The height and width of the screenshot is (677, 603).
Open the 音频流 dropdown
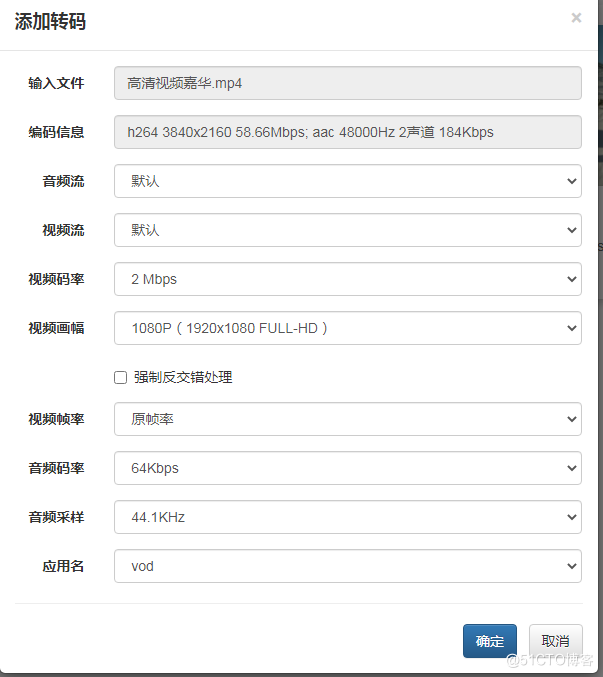(348, 181)
